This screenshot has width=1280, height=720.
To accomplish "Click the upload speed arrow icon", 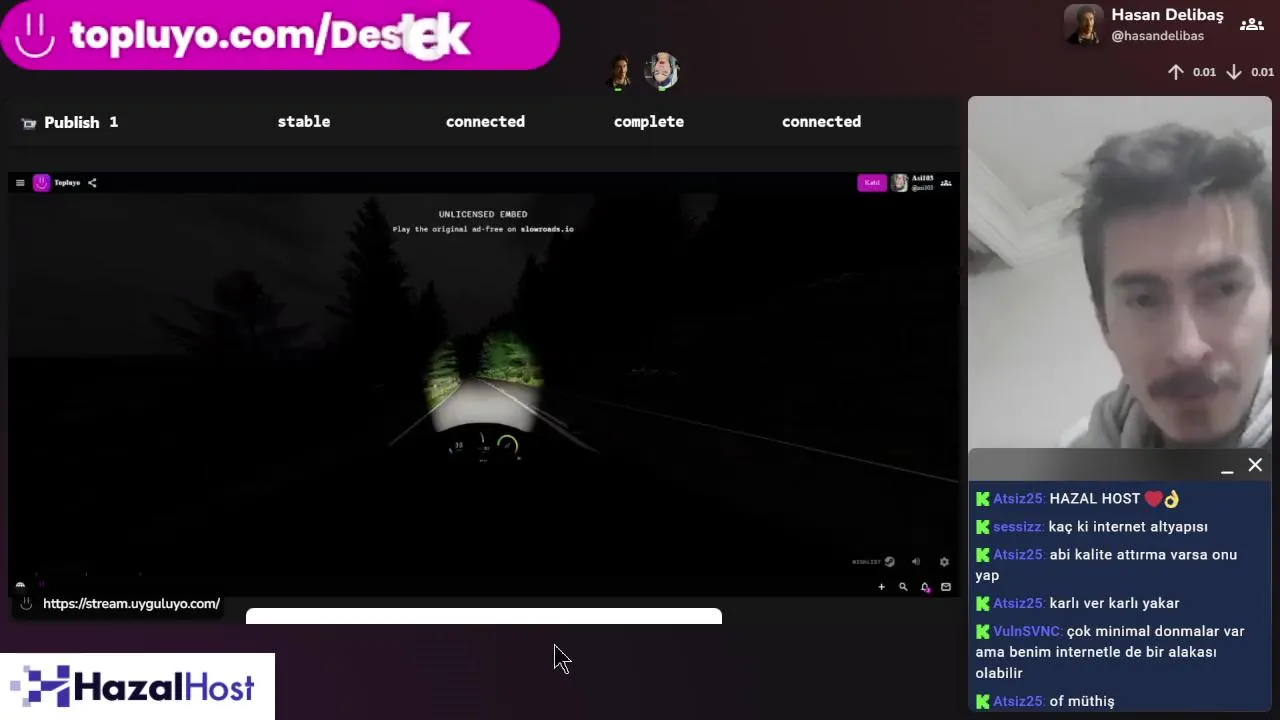I will coord(1176,72).
